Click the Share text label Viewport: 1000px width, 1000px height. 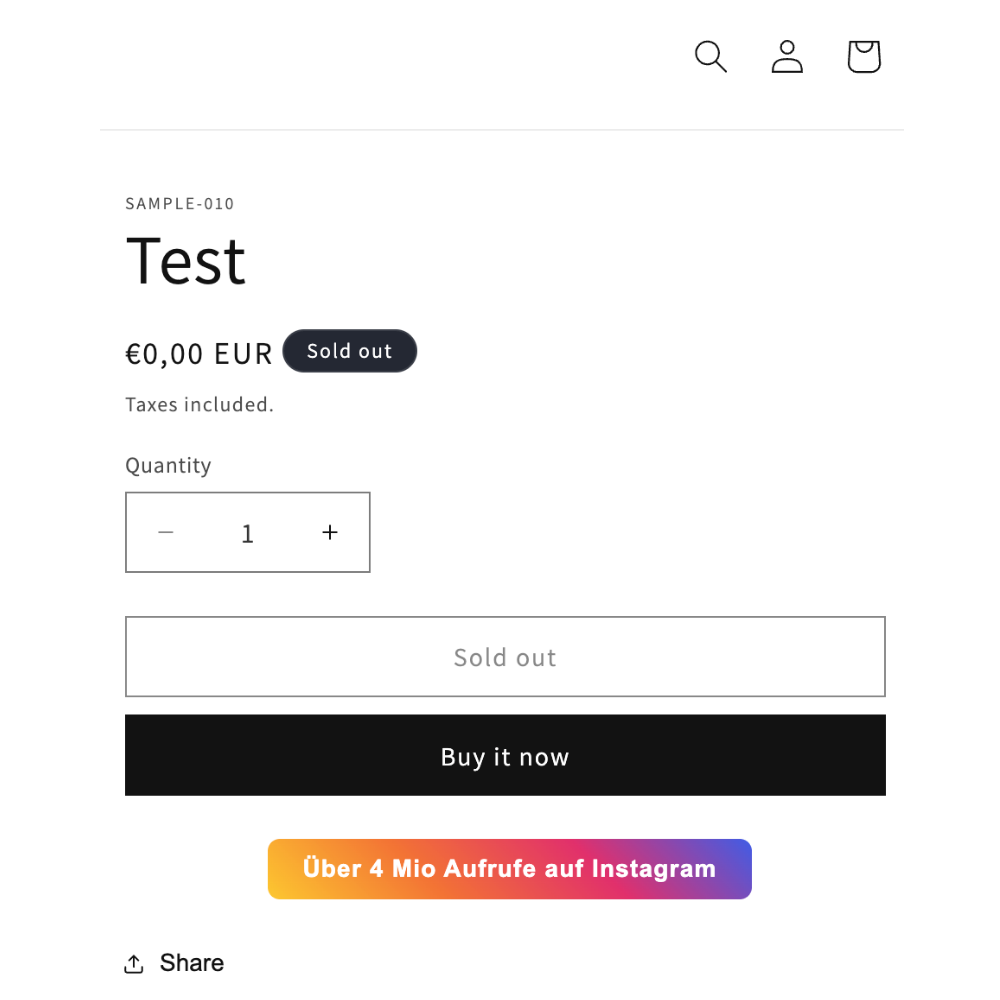[192, 963]
